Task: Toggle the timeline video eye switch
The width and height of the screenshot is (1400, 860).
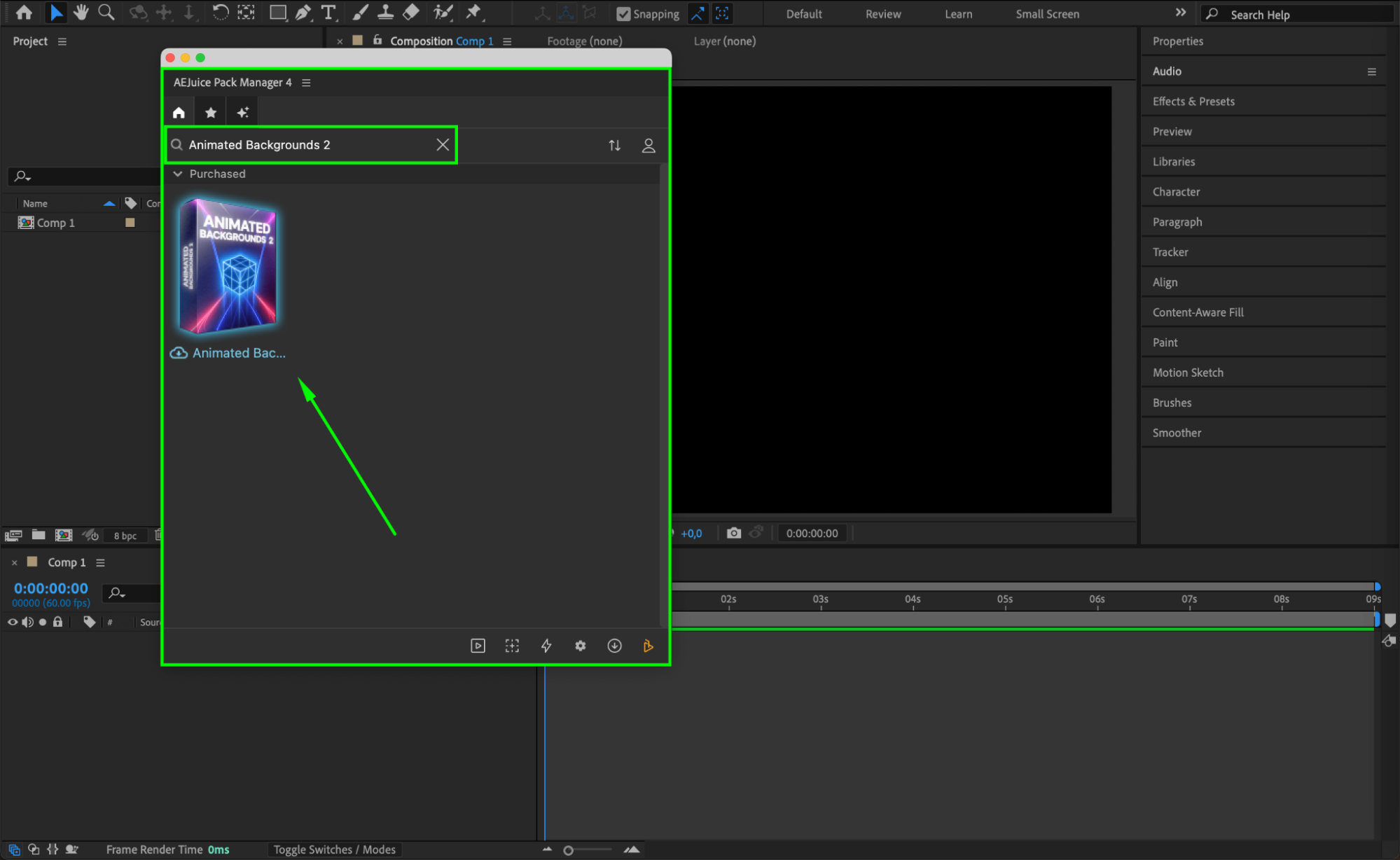Action: [x=12, y=622]
